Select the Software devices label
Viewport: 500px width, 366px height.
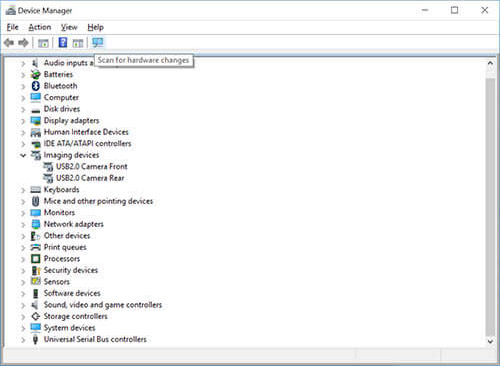[72, 293]
